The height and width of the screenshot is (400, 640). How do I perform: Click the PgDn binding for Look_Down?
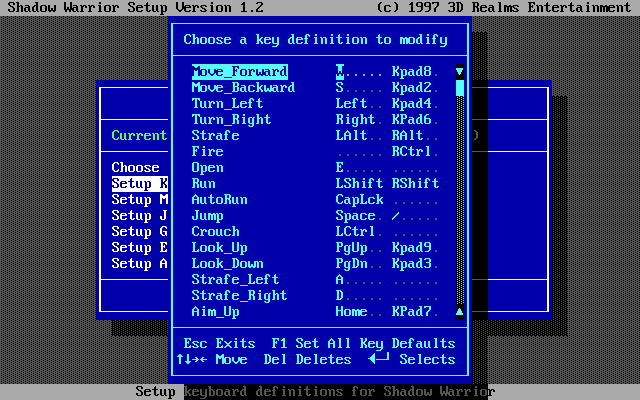tap(351, 264)
